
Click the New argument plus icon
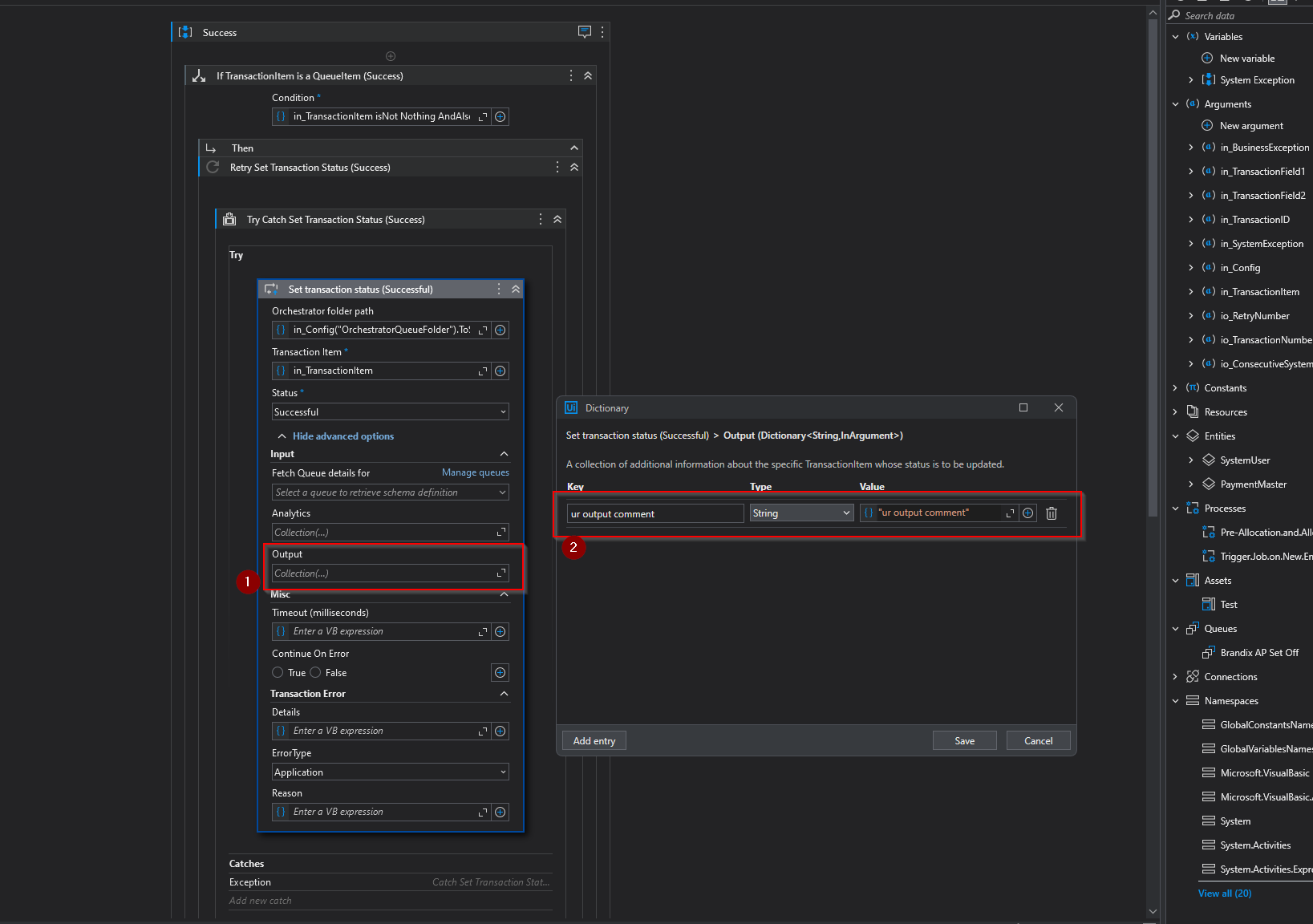pyautogui.click(x=1207, y=125)
